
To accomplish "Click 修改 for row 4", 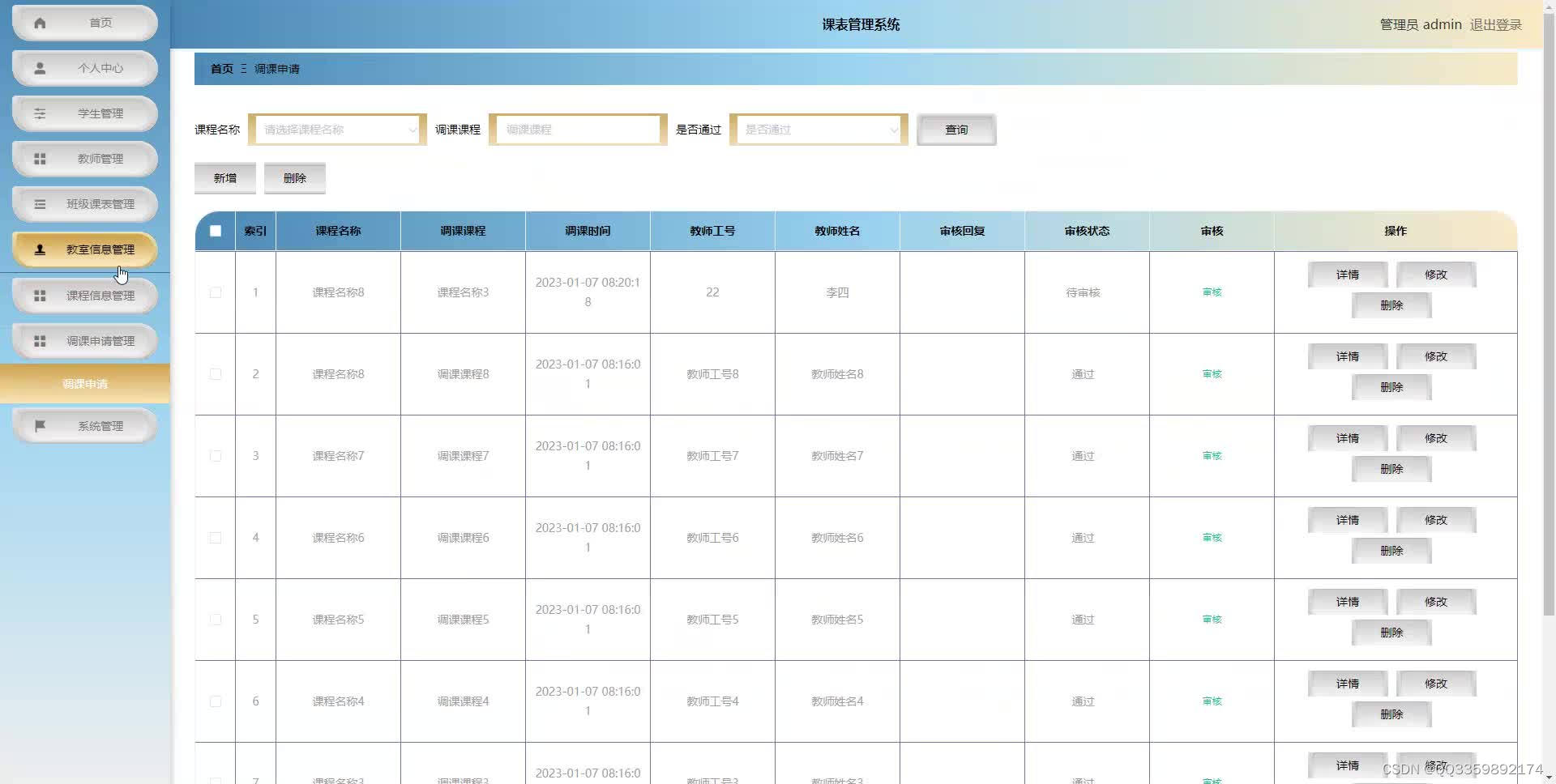I will (1436, 520).
